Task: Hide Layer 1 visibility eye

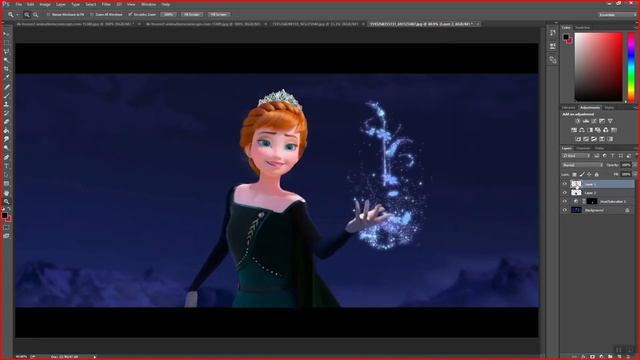Action: point(565,184)
